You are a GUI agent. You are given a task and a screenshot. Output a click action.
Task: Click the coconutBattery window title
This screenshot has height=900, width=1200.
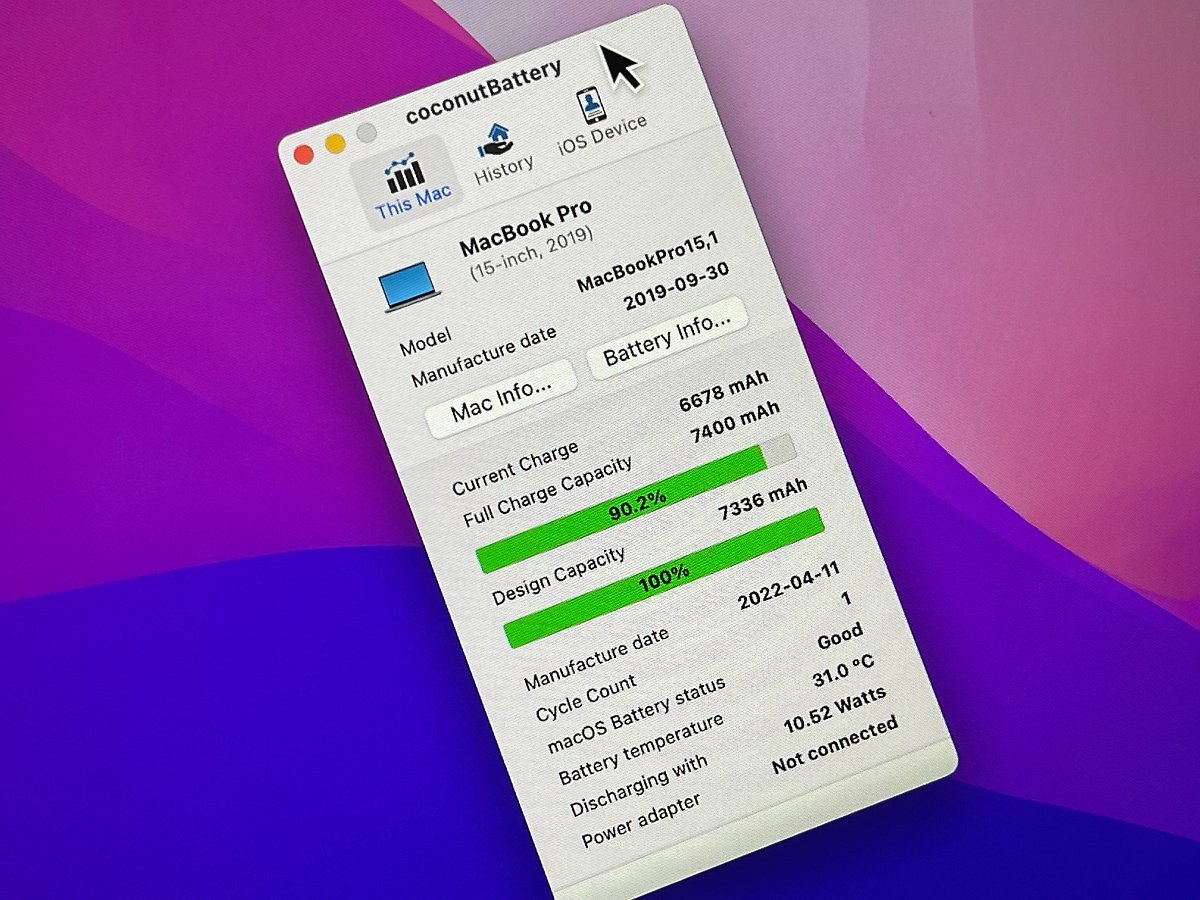coord(483,92)
